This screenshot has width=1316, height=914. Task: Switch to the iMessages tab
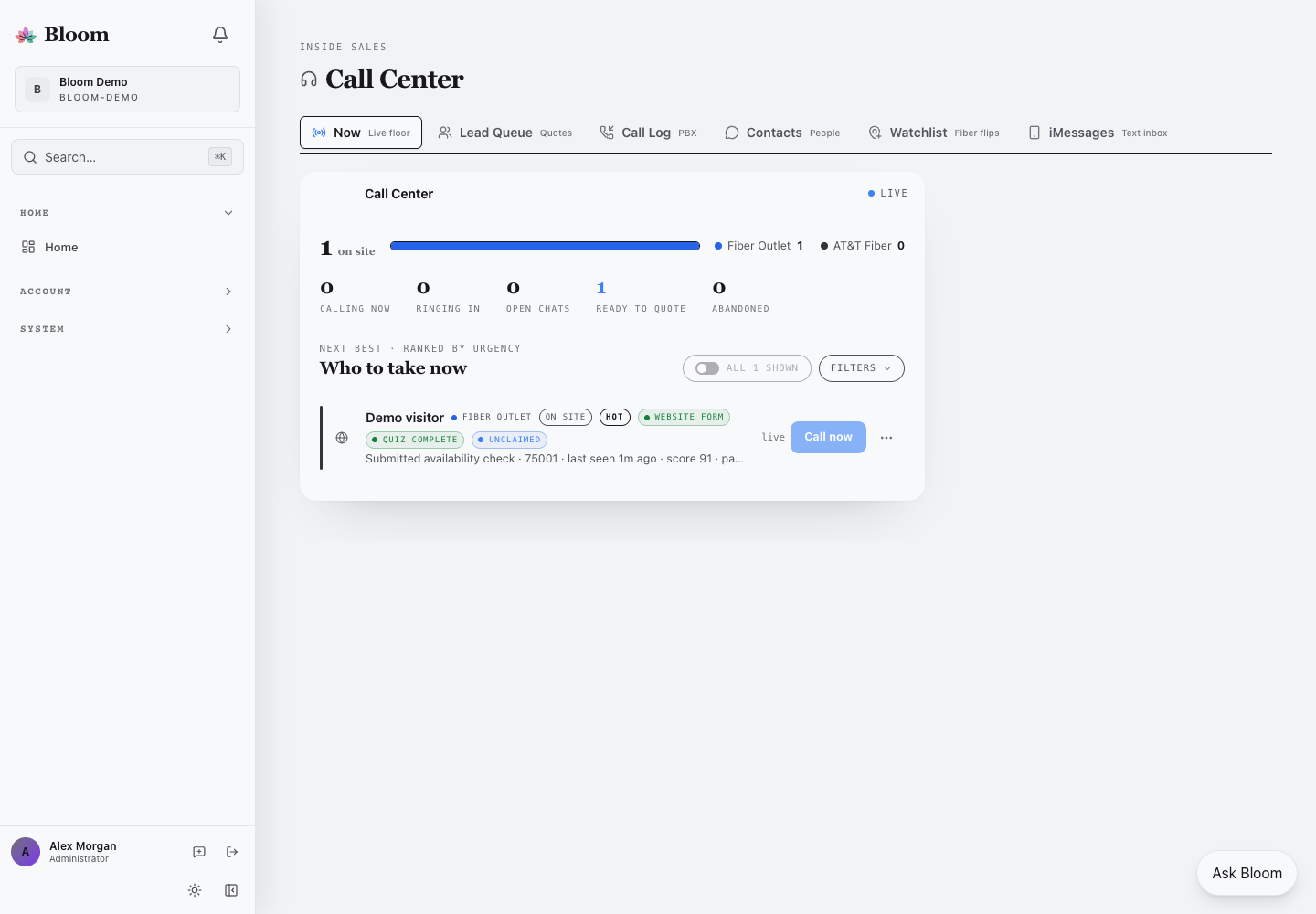coord(1098,133)
